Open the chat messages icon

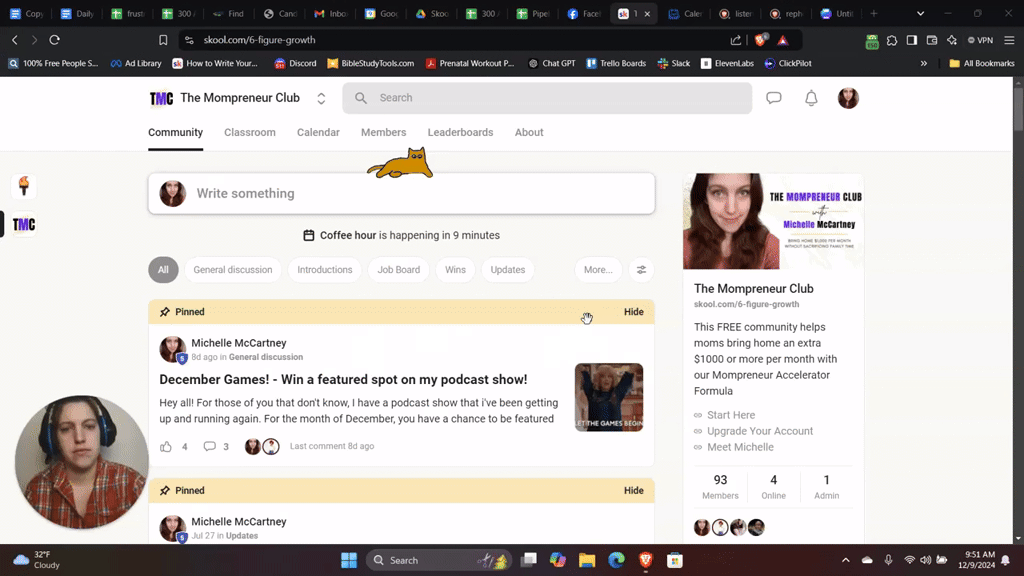pos(774,98)
